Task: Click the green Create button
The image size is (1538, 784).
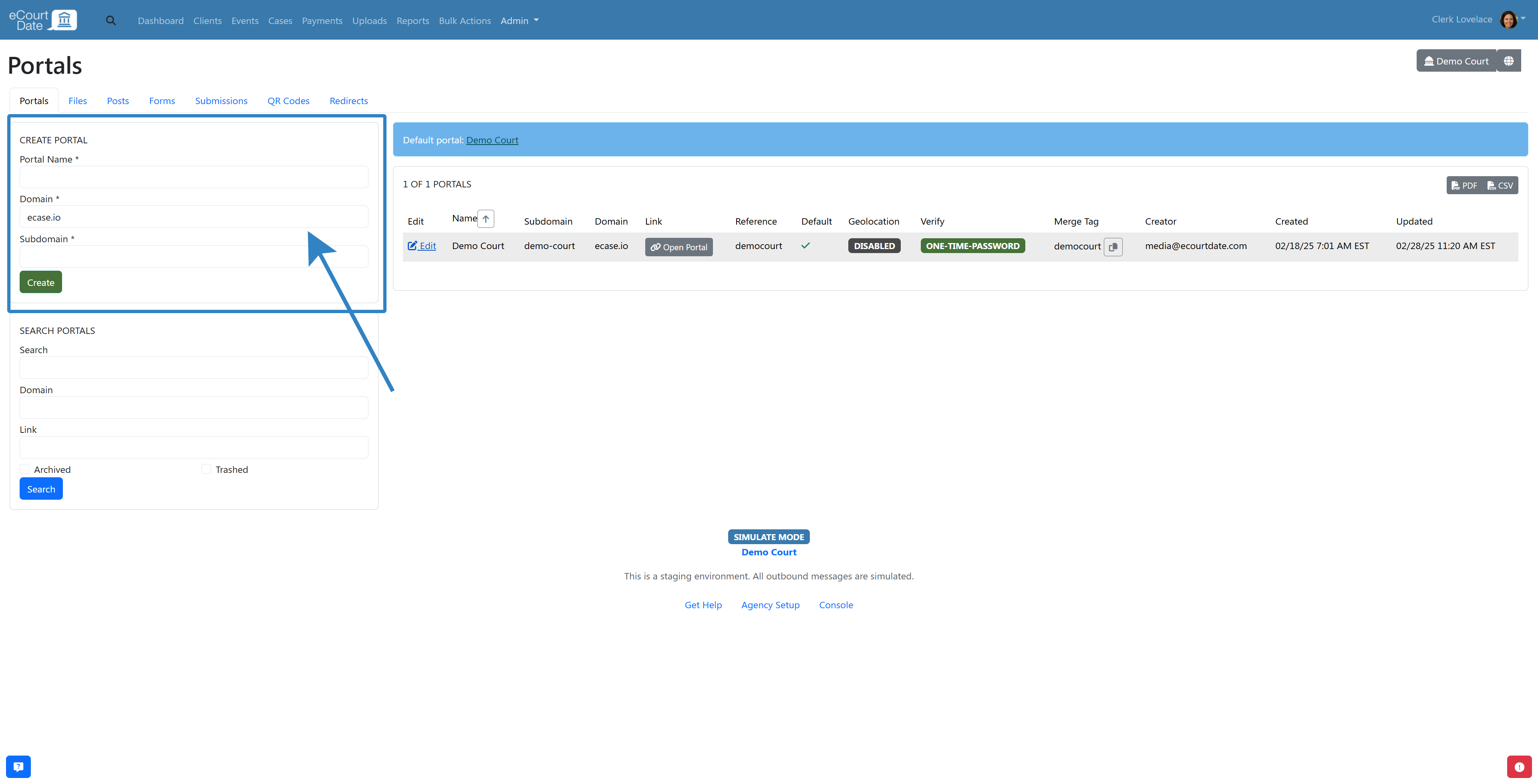Action: (40, 282)
